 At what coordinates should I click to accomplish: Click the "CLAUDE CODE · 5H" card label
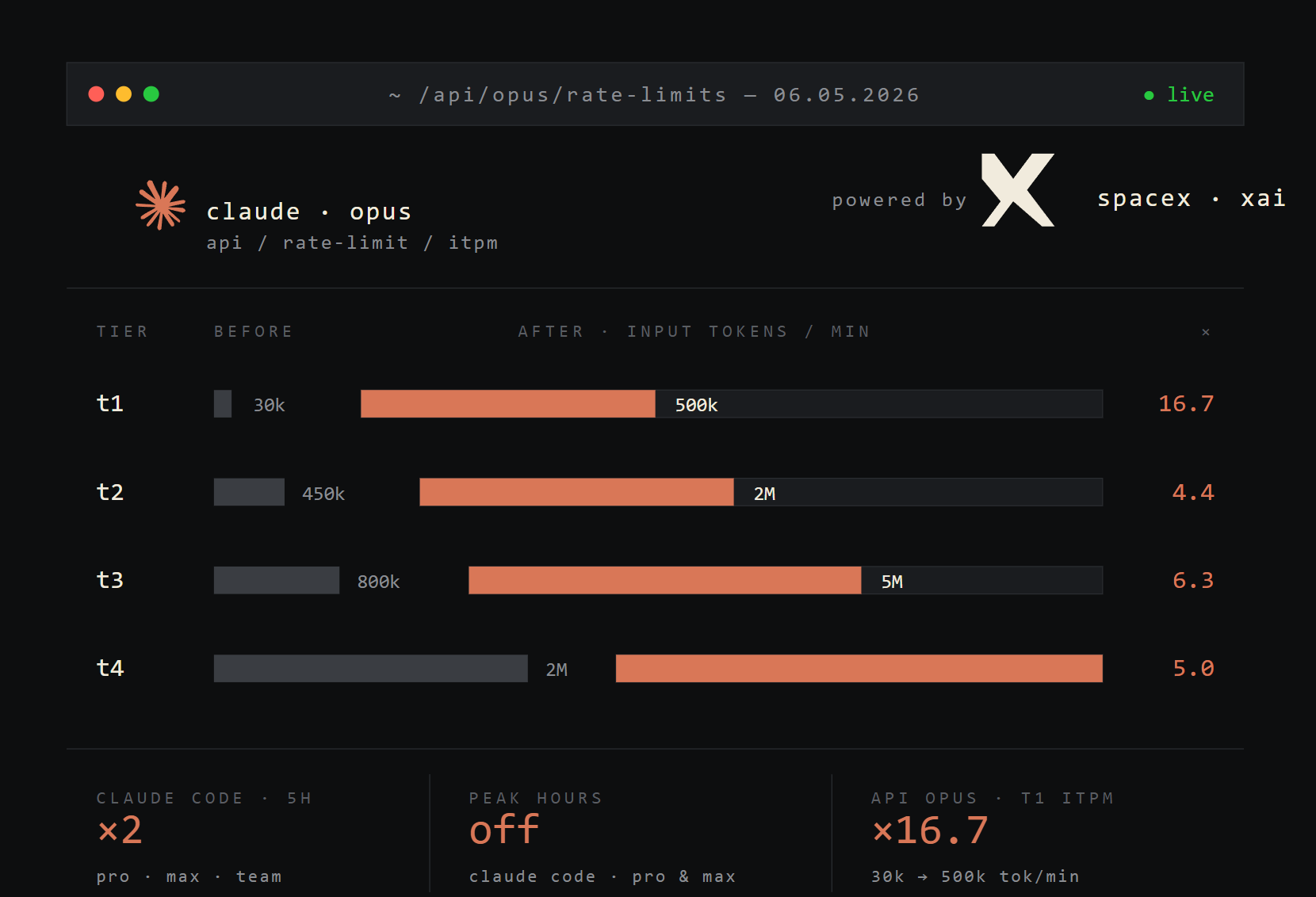(205, 798)
